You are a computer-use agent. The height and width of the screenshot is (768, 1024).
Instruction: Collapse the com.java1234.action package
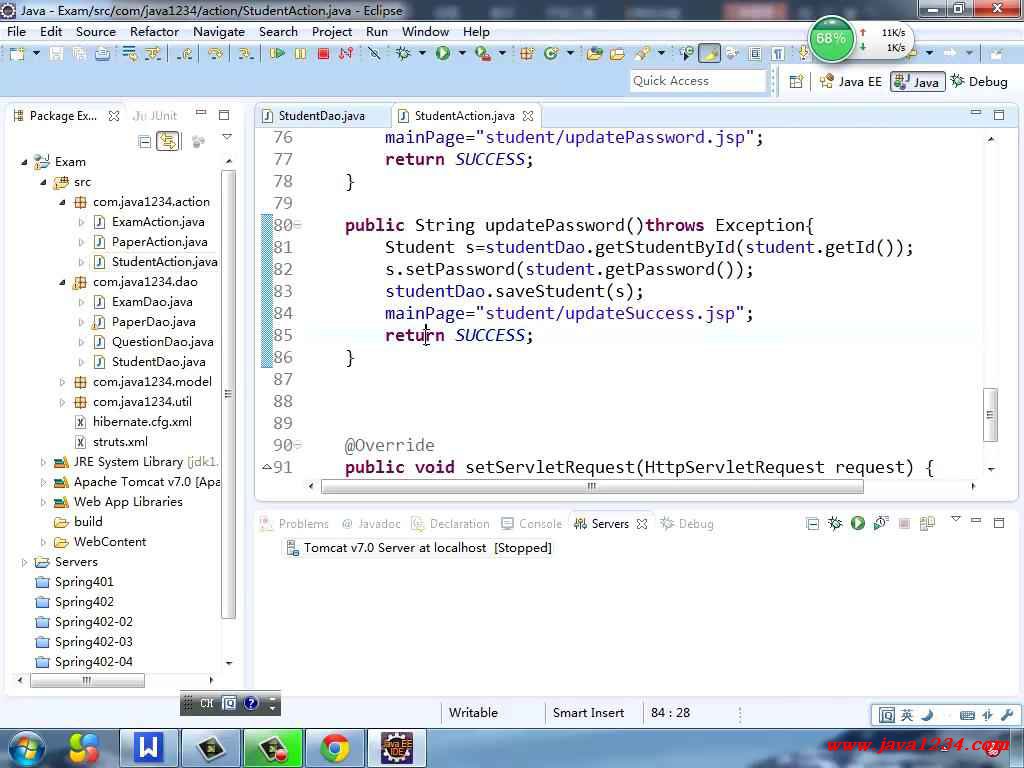click(x=62, y=202)
